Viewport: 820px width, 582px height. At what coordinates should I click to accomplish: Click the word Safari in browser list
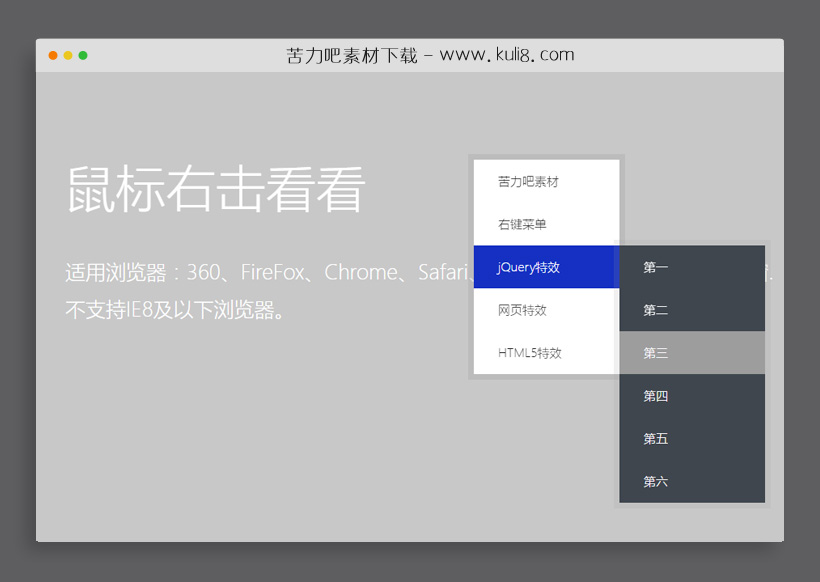point(442,273)
